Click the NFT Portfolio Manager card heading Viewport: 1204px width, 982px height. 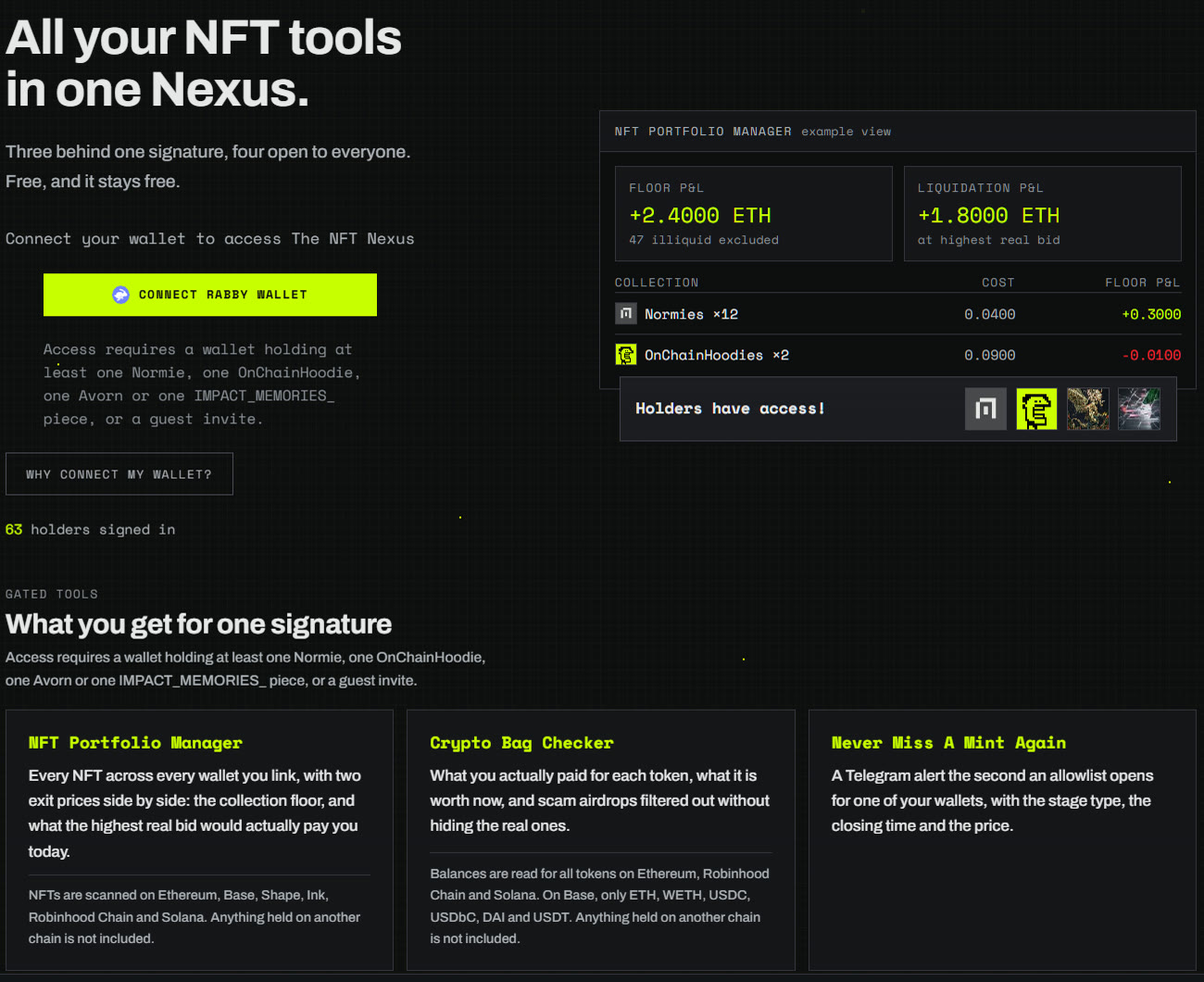point(135,743)
